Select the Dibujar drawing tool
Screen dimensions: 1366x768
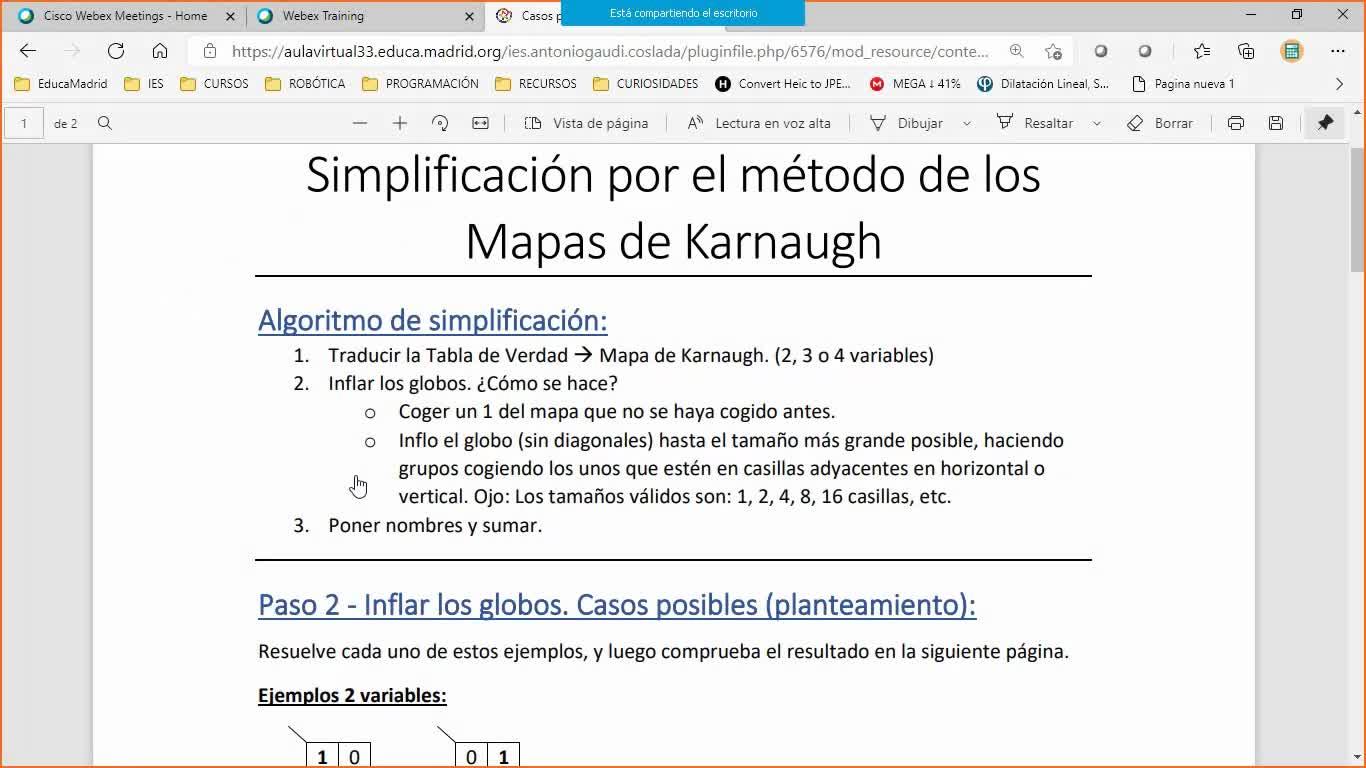(x=906, y=123)
